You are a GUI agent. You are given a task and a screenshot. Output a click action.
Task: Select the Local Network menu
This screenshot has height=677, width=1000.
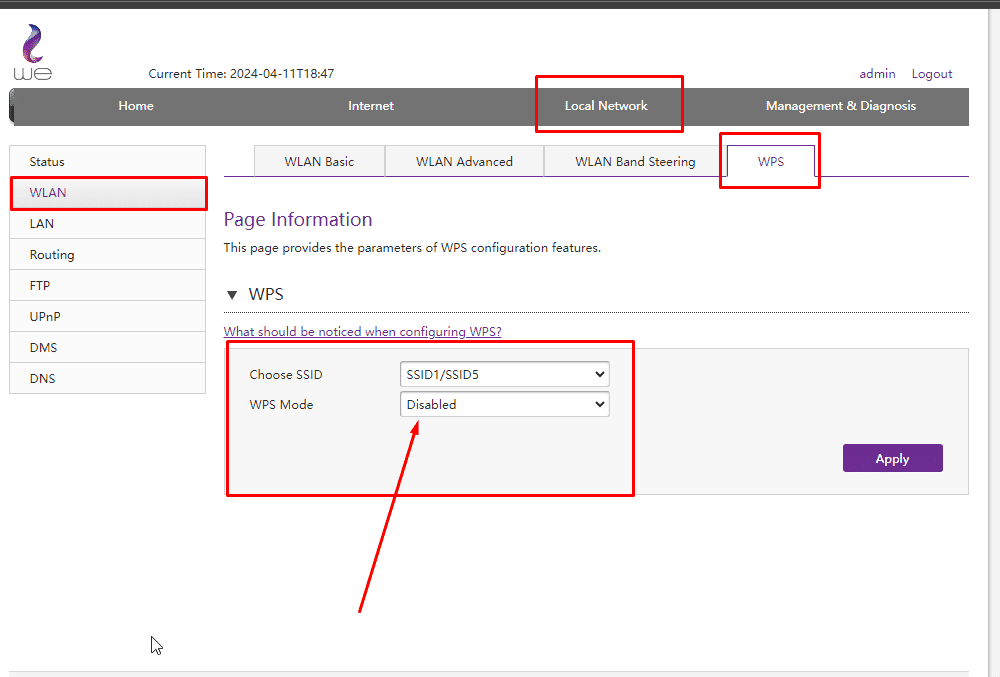tap(606, 106)
